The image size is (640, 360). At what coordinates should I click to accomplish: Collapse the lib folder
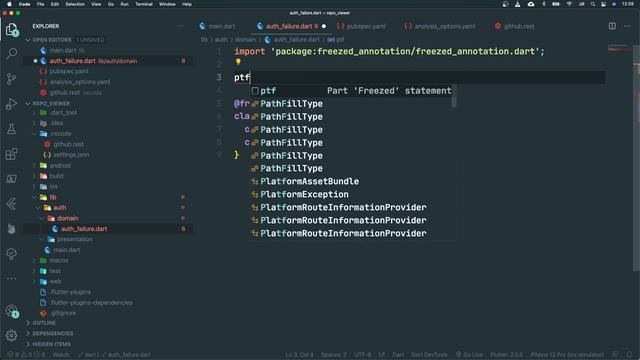[x=53, y=197]
